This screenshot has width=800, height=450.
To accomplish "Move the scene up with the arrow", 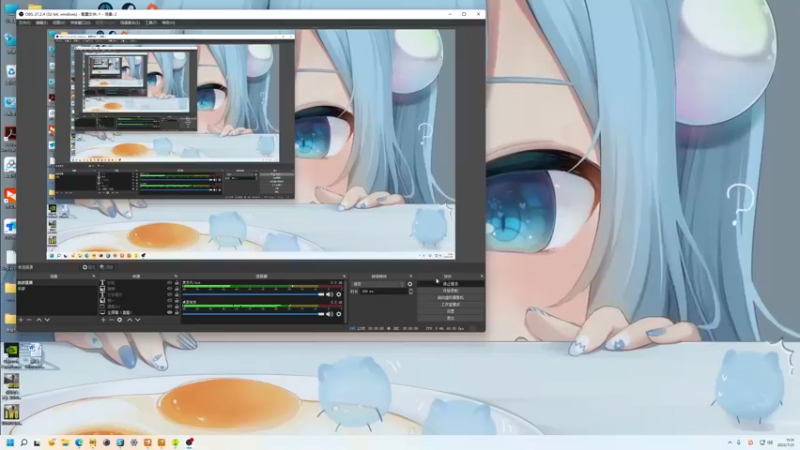I will (39, 320).
